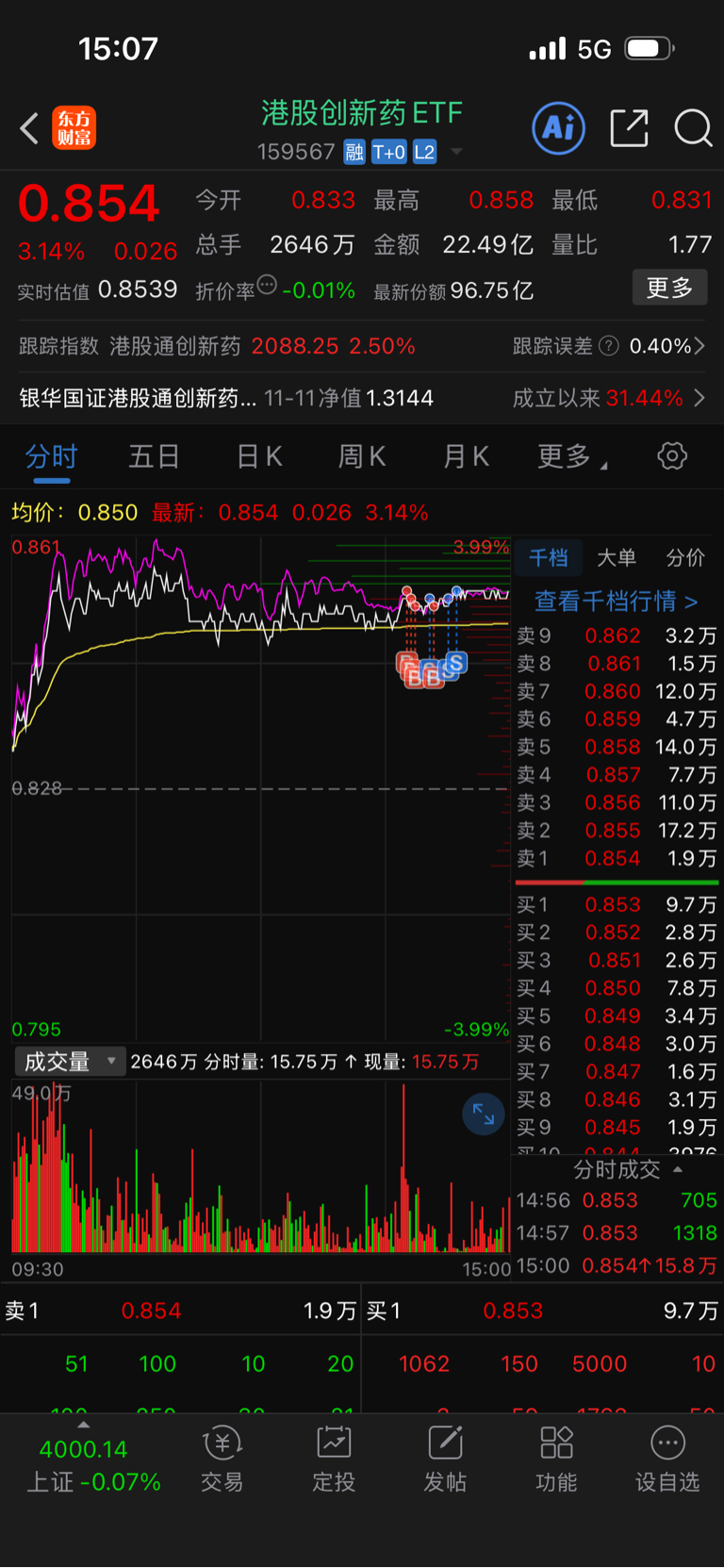Tap the share export icon

pos(629,128)
